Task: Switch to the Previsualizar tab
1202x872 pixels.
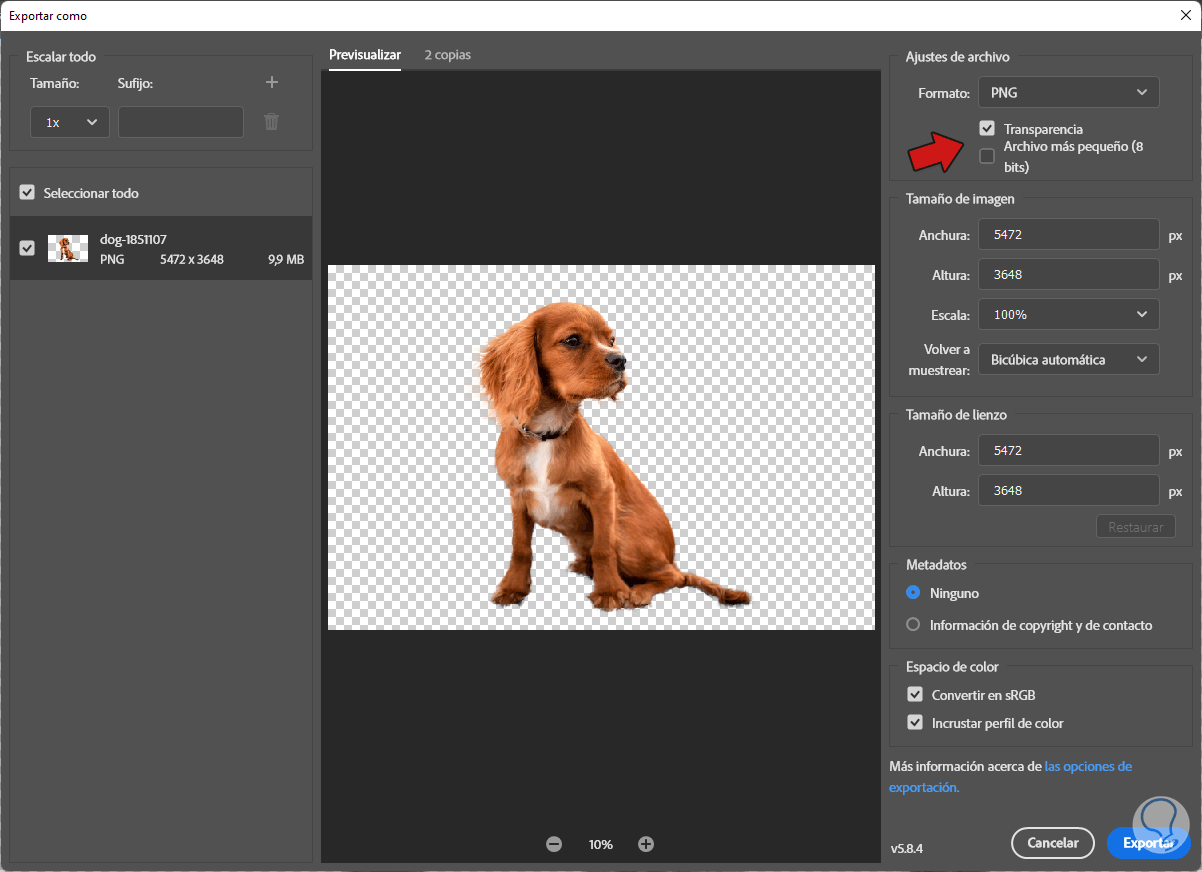Action: [x=365, y=55]
